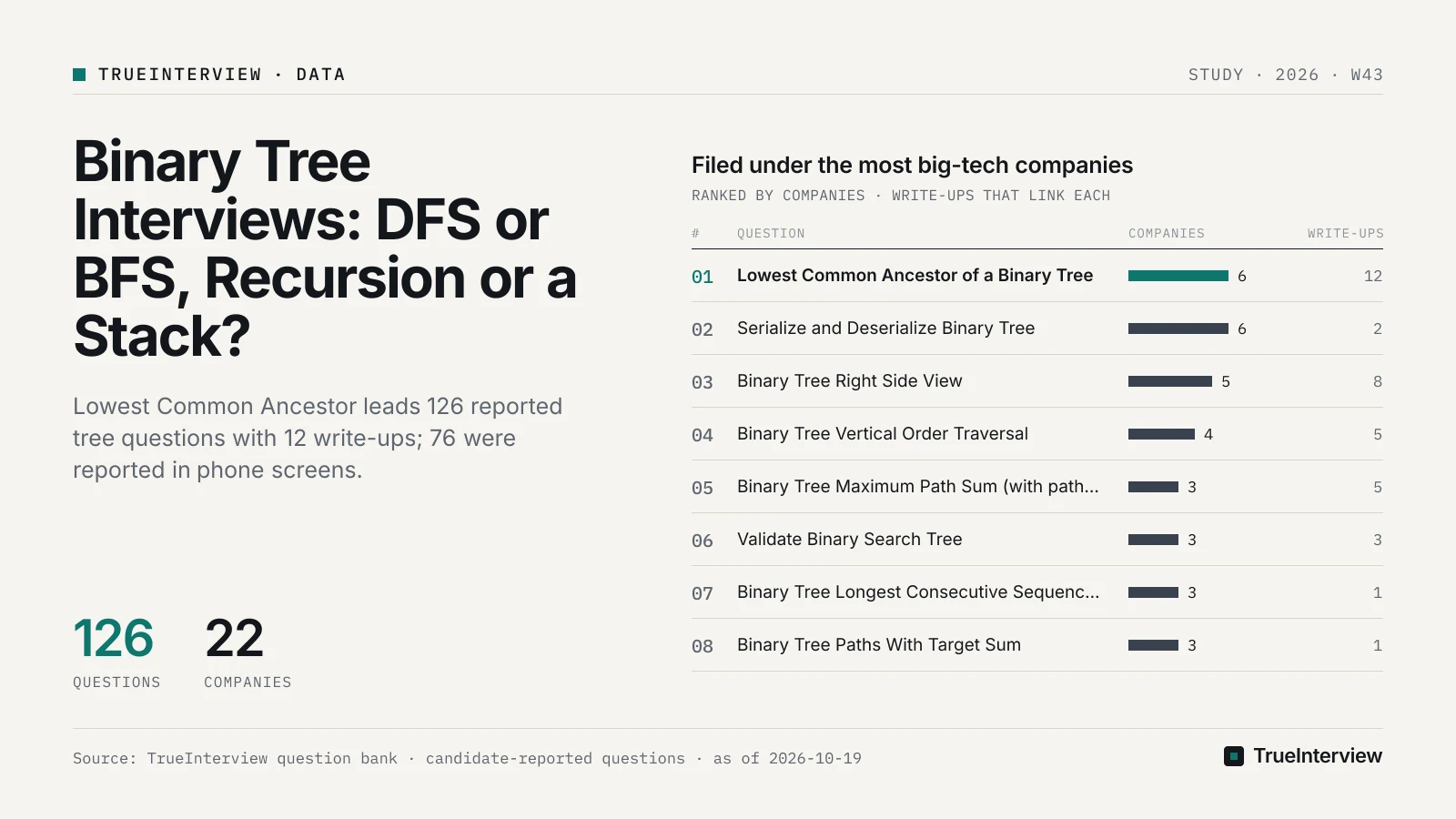The height and width of the screenshot is (819, 1456).
Task: Click the companies bar for Vertical Order Traversal
Action: tap(1161, 434)
